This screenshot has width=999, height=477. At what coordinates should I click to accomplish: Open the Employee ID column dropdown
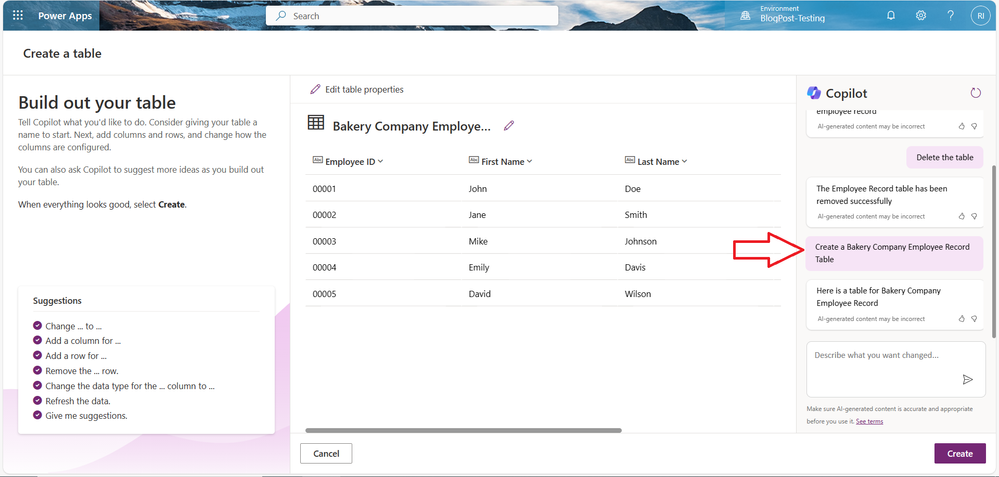(380, 161)
